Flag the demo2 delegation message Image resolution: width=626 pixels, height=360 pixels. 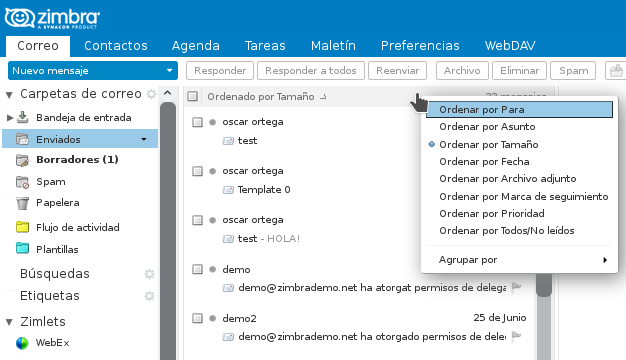click(x=517, y=336)
